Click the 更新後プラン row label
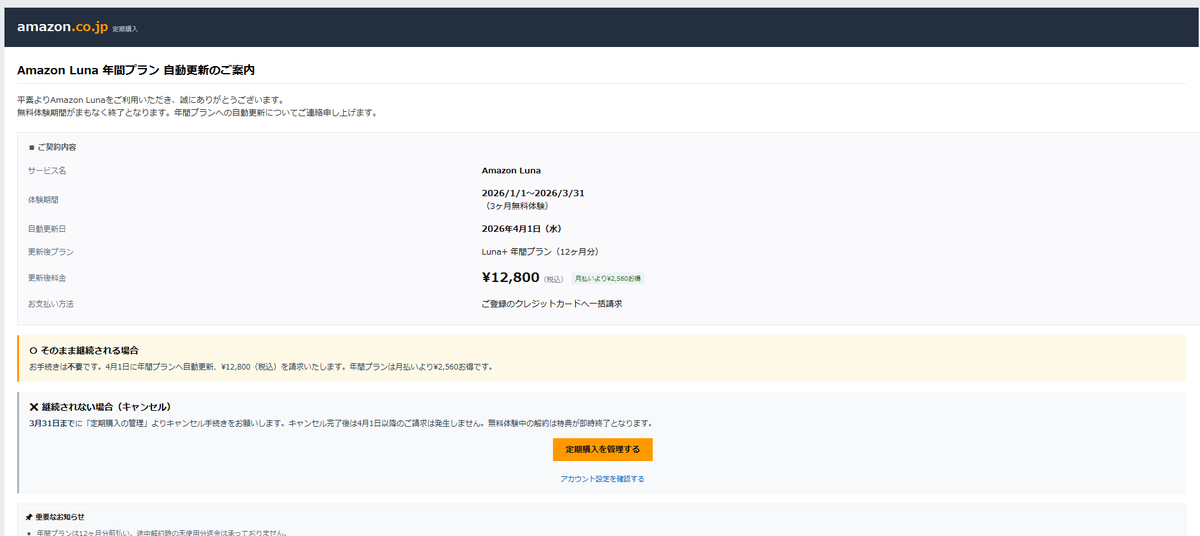Image resolution: width=1200 pixels, height=536 pixels. tap(51, 252)
